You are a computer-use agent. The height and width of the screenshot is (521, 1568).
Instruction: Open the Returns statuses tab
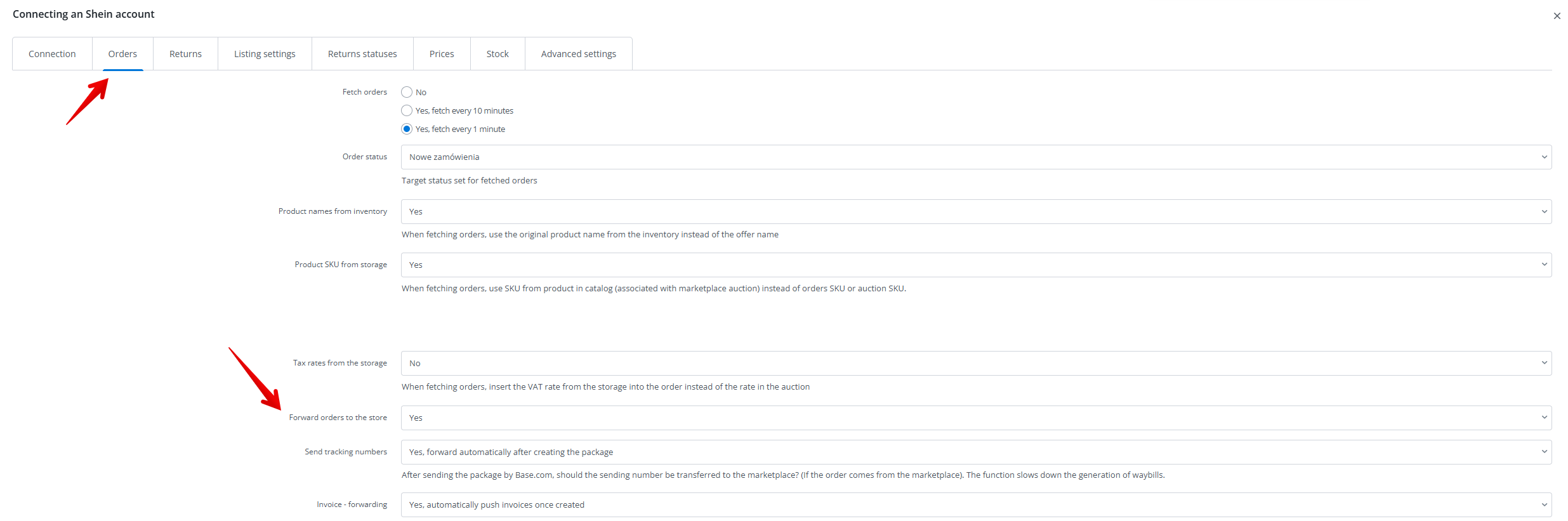[362, 54]
